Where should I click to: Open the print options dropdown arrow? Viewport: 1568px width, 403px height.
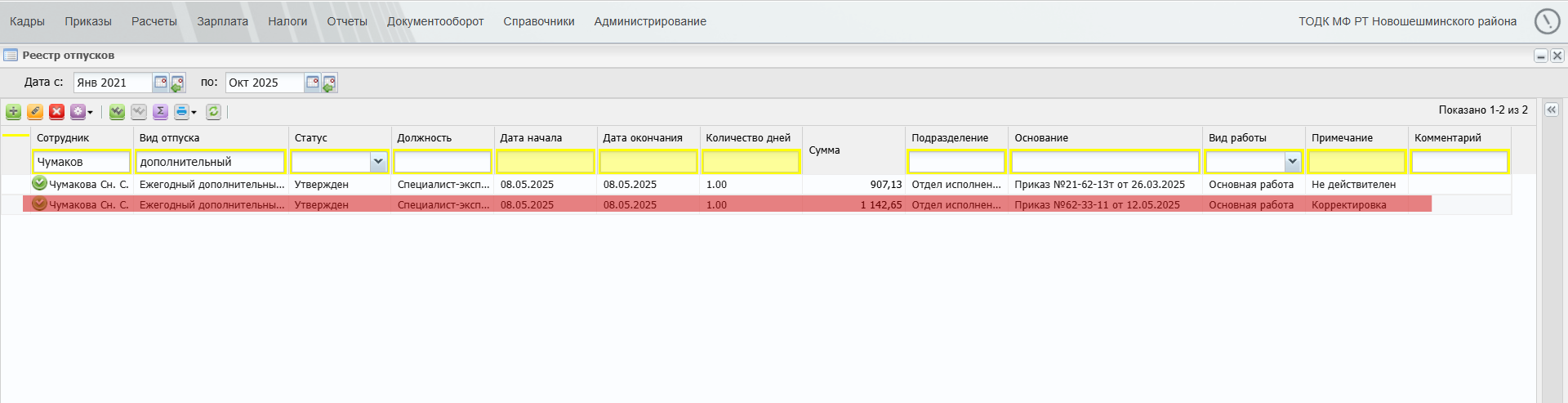(194, 113)
